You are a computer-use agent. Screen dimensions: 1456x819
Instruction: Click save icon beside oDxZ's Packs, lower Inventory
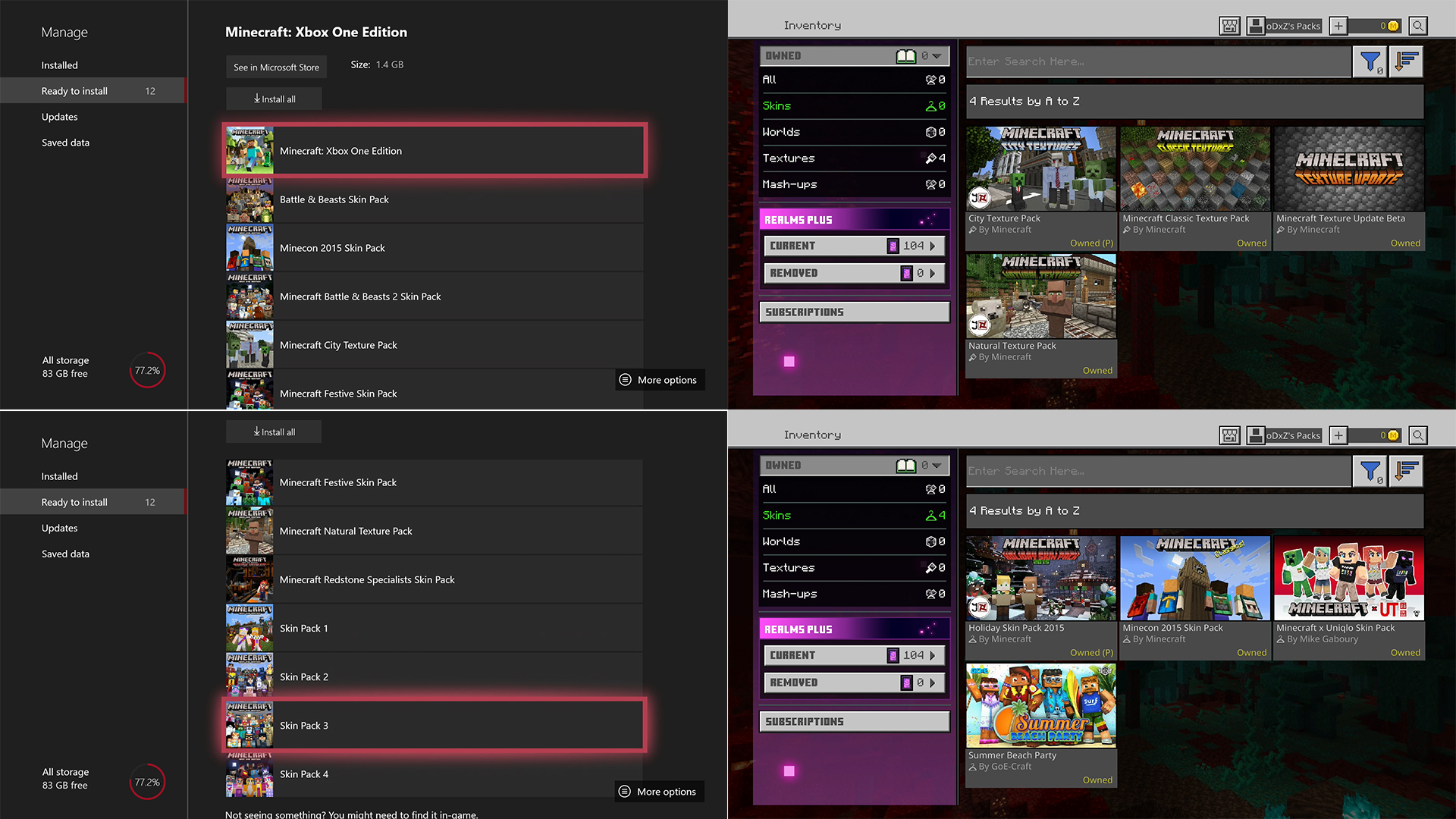[x=1256, y=435]
